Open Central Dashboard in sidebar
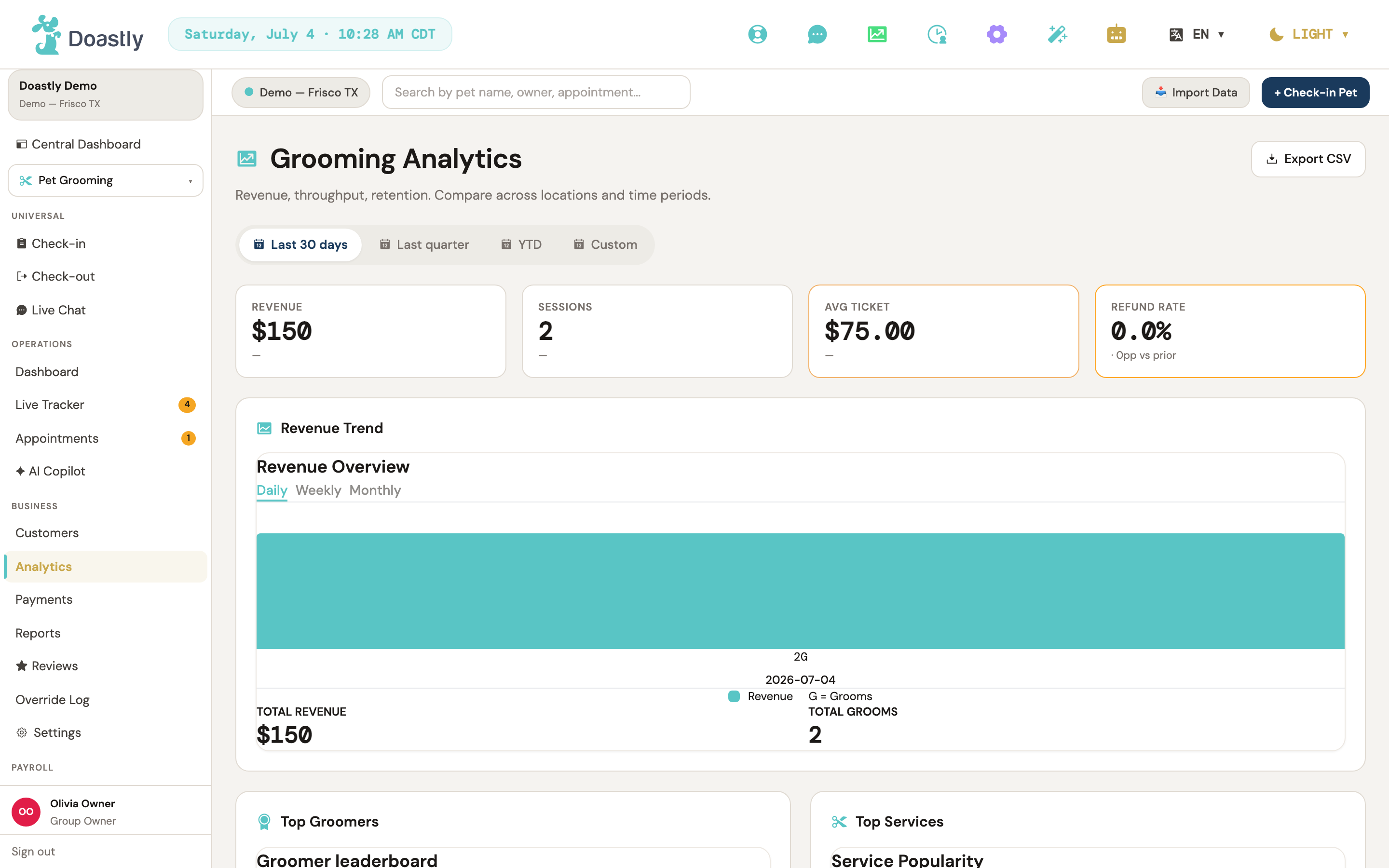 pyautogui.click(x=106, y=144)
